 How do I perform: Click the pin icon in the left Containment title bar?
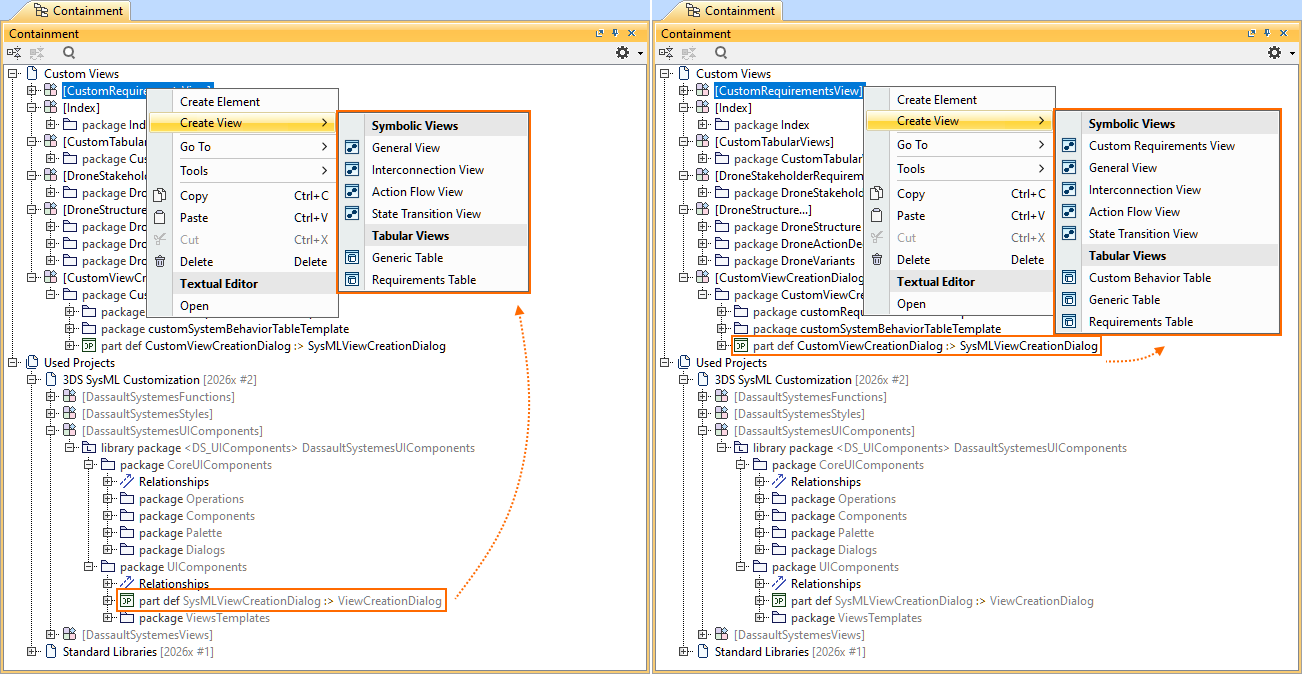coord(615,34)
